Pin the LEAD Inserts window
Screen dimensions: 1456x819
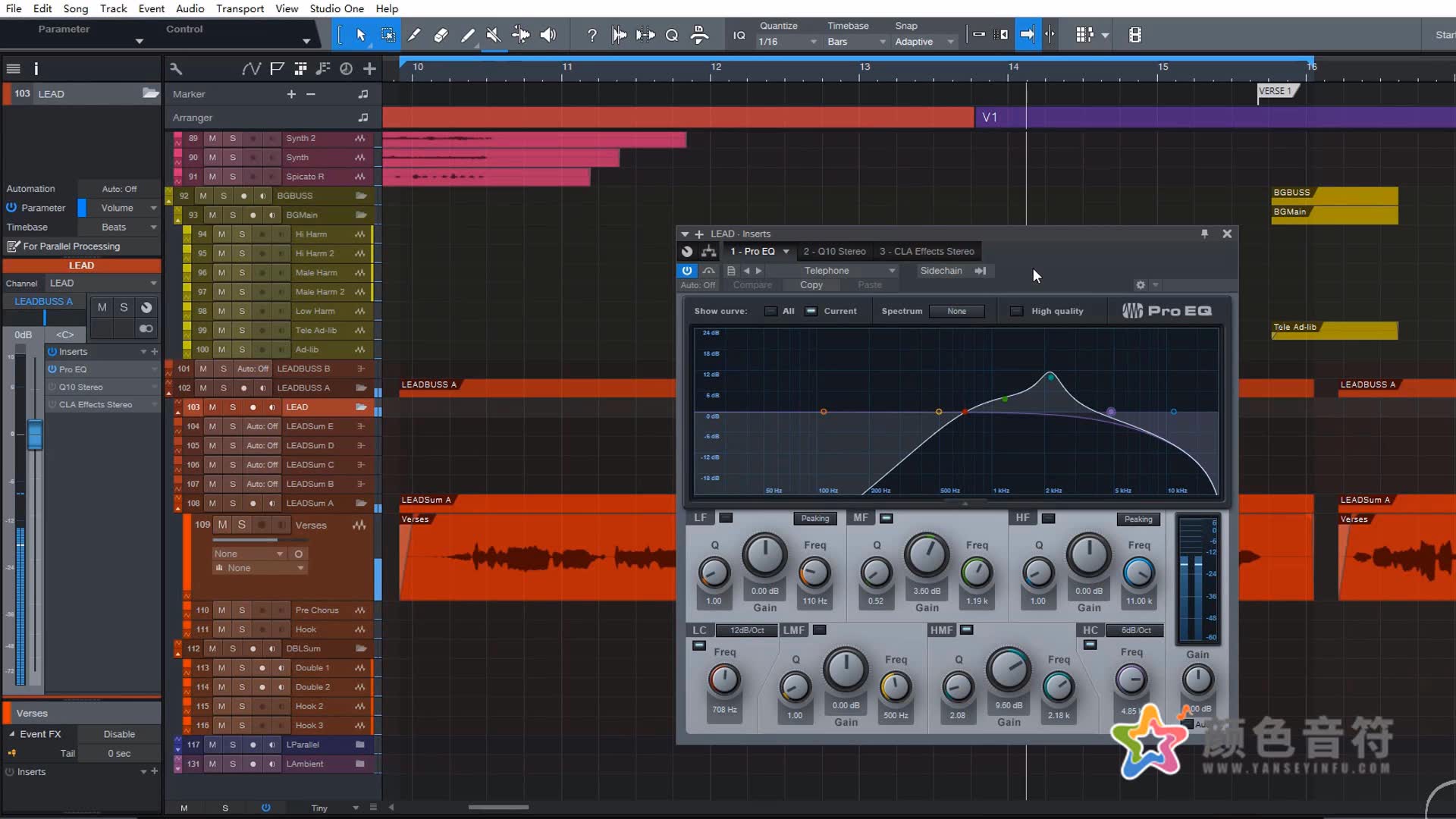1204,234
